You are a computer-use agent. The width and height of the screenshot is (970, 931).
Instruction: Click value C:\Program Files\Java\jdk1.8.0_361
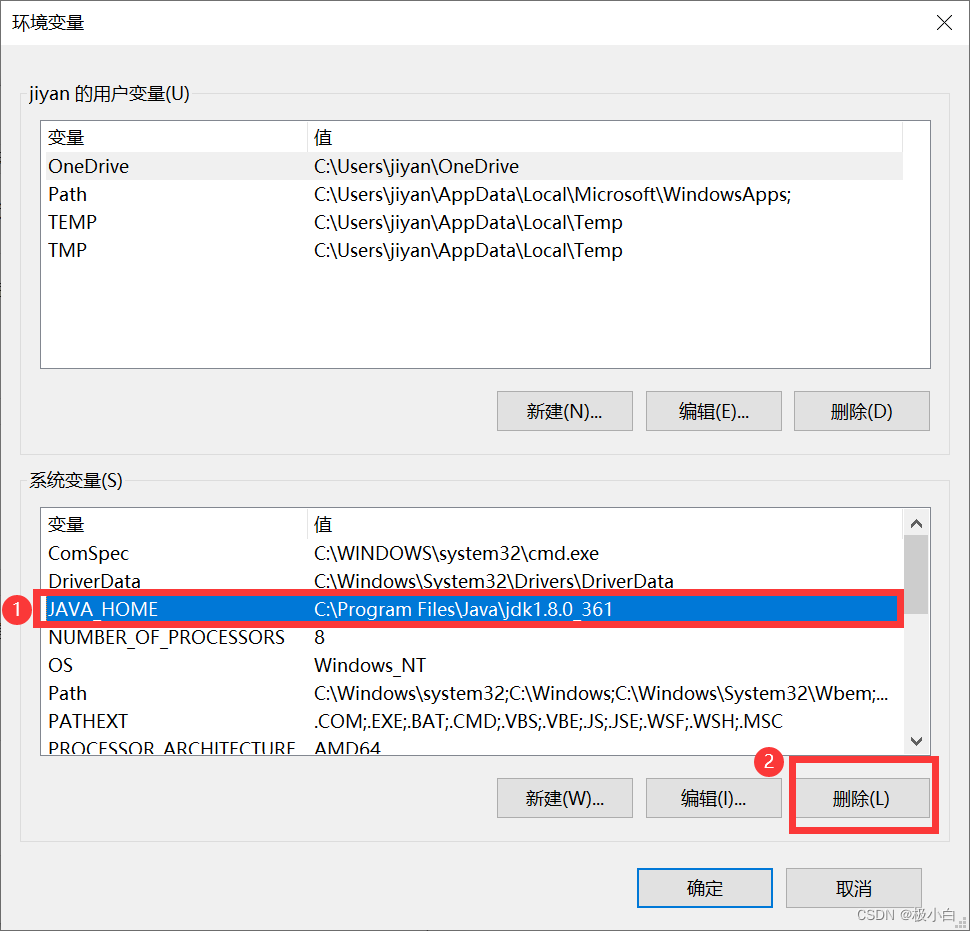pyautogui.click(x=463, y=609)
